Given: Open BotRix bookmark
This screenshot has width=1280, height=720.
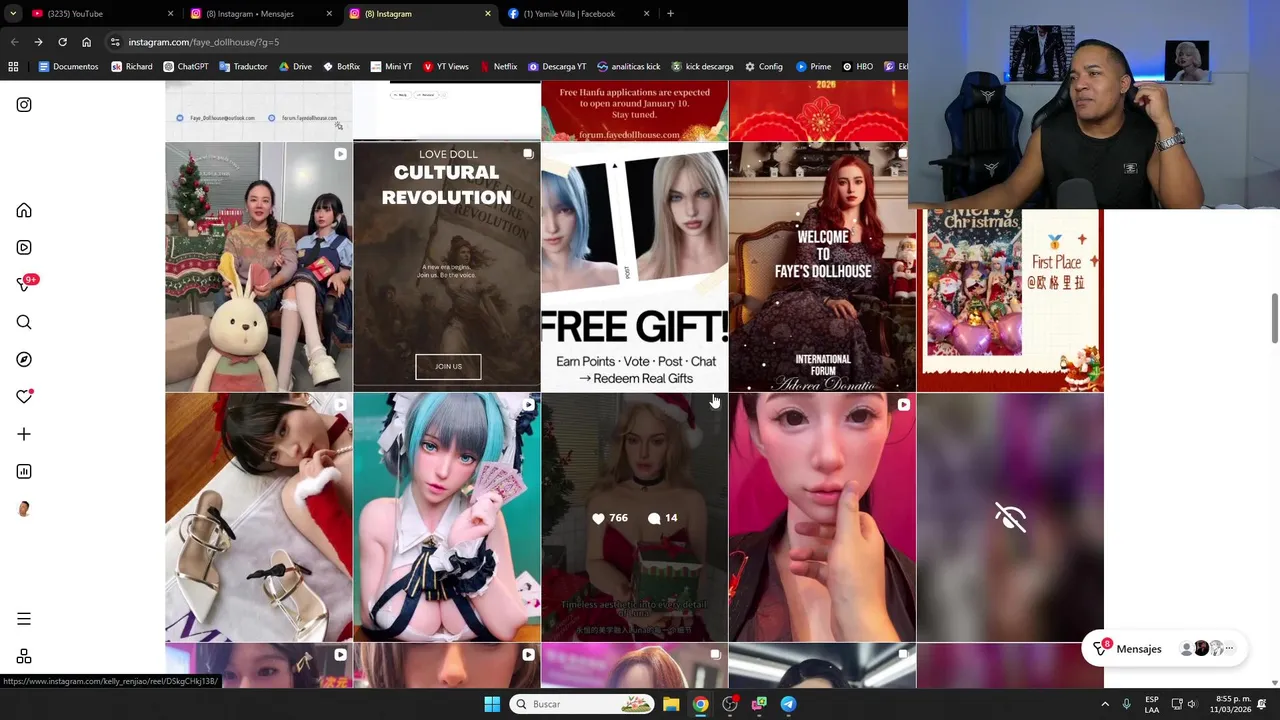Looking at the screenshot, I should pyautogui.click(x=340, y=67).
